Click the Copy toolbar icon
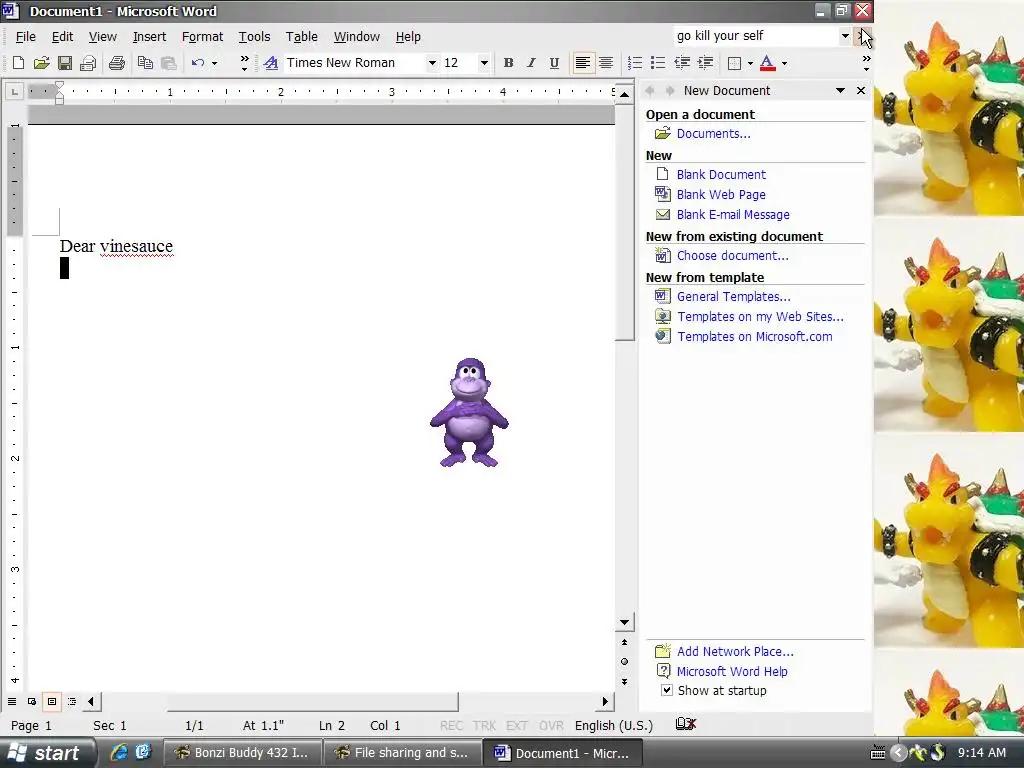This screenshot has width=1024, height=768. (x=145, y=63)
